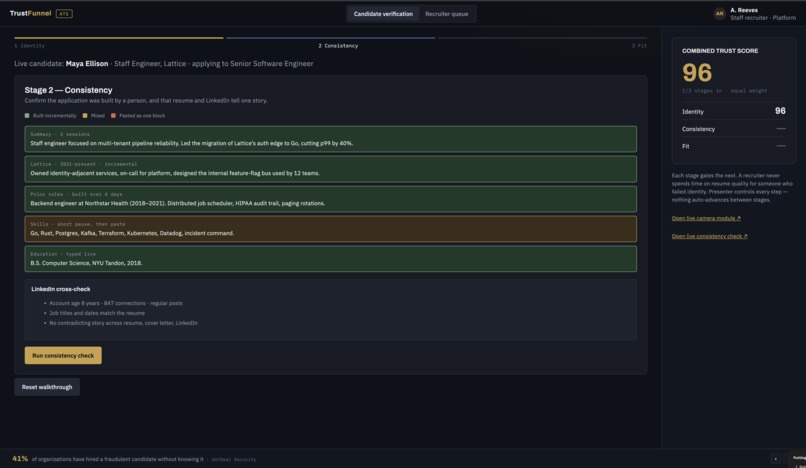This screenshot has height=468, width=806.
Task: Click 'No contradicting story across resume' bullet
Action: point(123,323)
